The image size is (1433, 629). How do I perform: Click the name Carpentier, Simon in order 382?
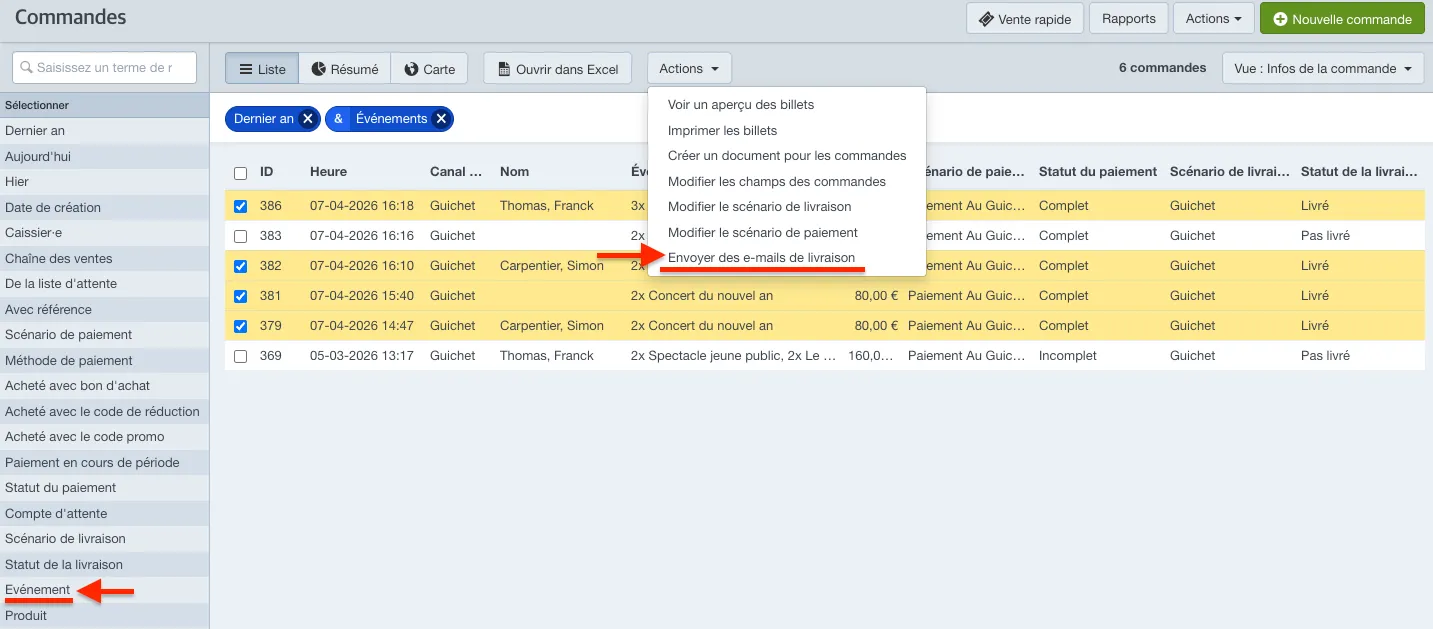[x=552, y=266]
